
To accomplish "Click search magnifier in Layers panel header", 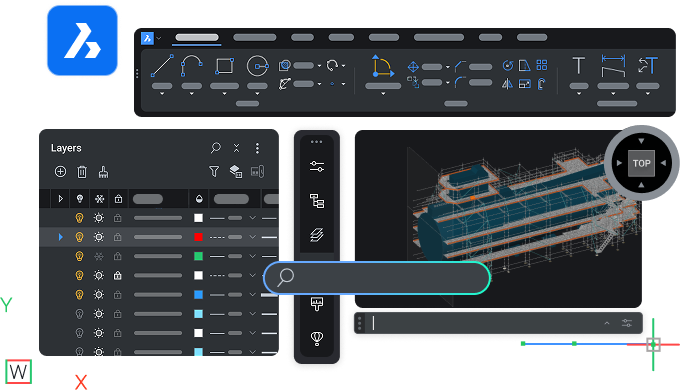I will [x=216, y=148].
